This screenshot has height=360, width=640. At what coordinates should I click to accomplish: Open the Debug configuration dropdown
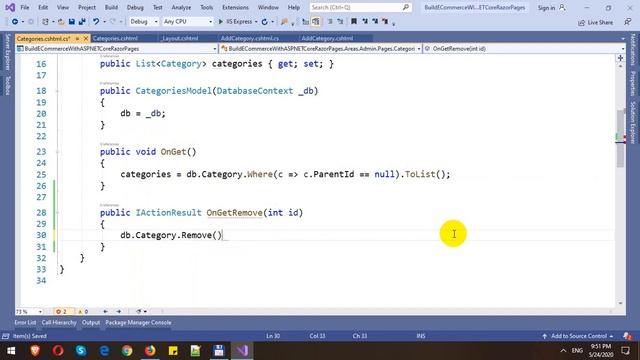pos(144,22)
